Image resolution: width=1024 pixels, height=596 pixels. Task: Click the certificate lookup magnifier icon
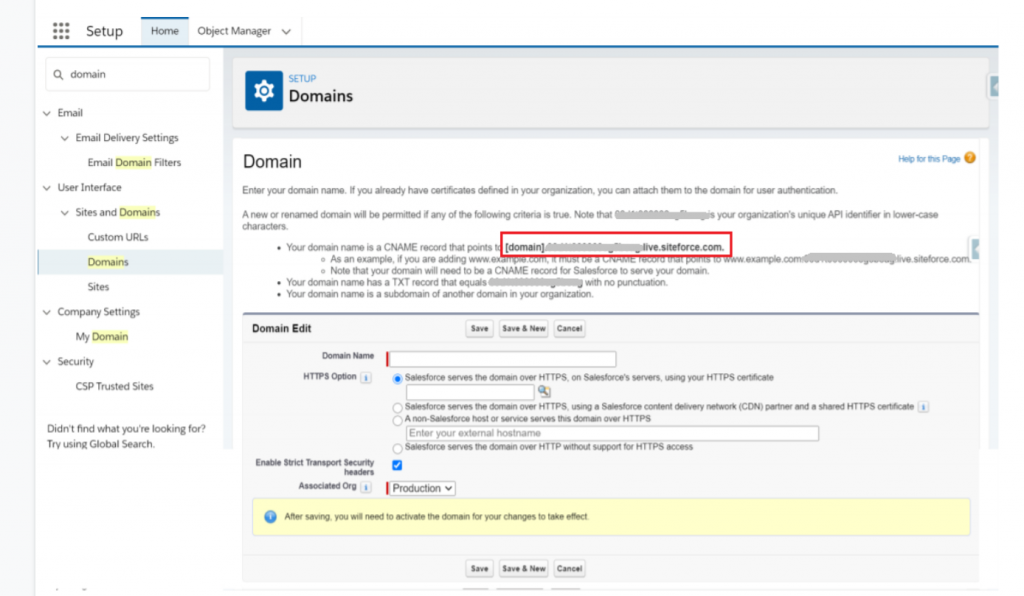tap(544, 392)
